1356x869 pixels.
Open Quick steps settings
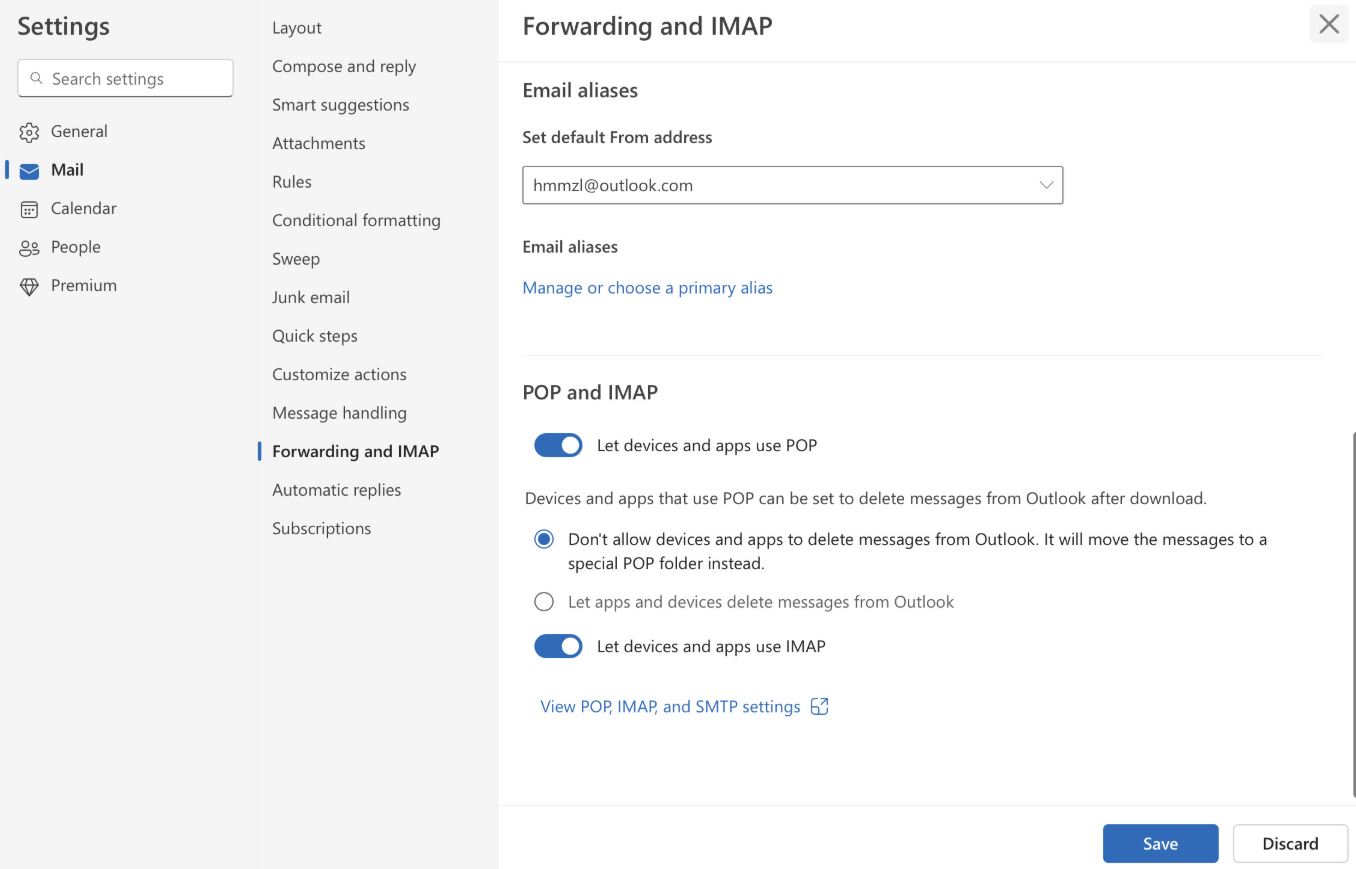(315, 336)
